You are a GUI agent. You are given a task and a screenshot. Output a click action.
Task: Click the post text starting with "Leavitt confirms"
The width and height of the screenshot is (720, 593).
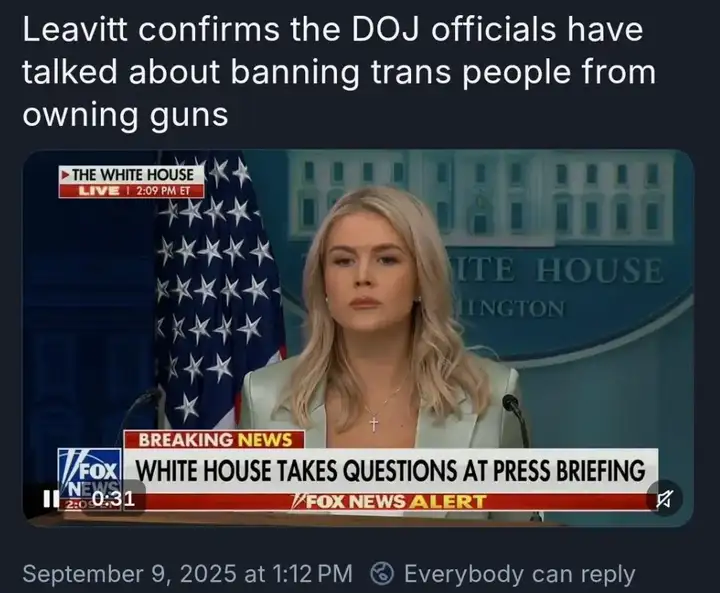click(339, 72)
